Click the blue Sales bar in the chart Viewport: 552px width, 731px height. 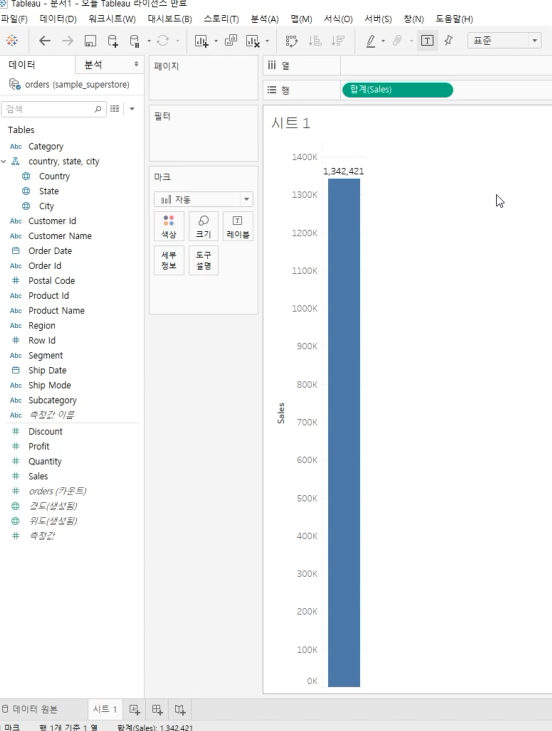(344, 433)
